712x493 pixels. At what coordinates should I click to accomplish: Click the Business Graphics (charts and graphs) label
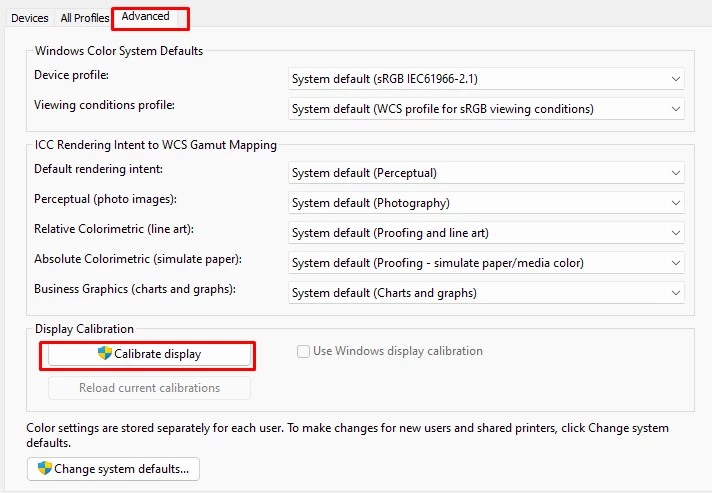135,289
